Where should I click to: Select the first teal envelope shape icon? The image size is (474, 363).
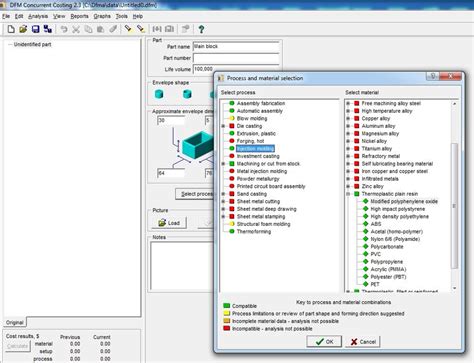pyautogui.click(x=159, y=94)
